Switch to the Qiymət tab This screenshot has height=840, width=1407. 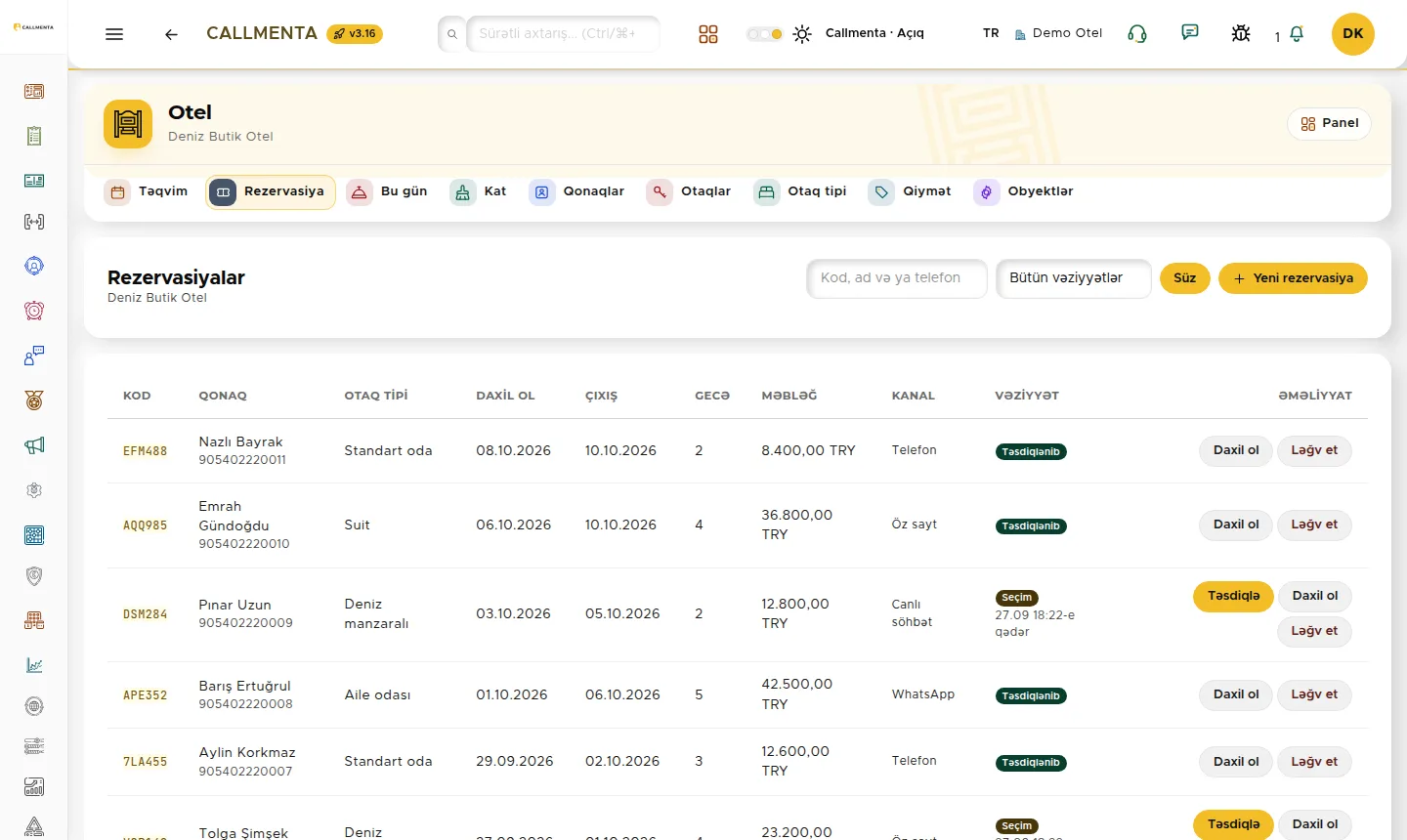coord(910,192)
